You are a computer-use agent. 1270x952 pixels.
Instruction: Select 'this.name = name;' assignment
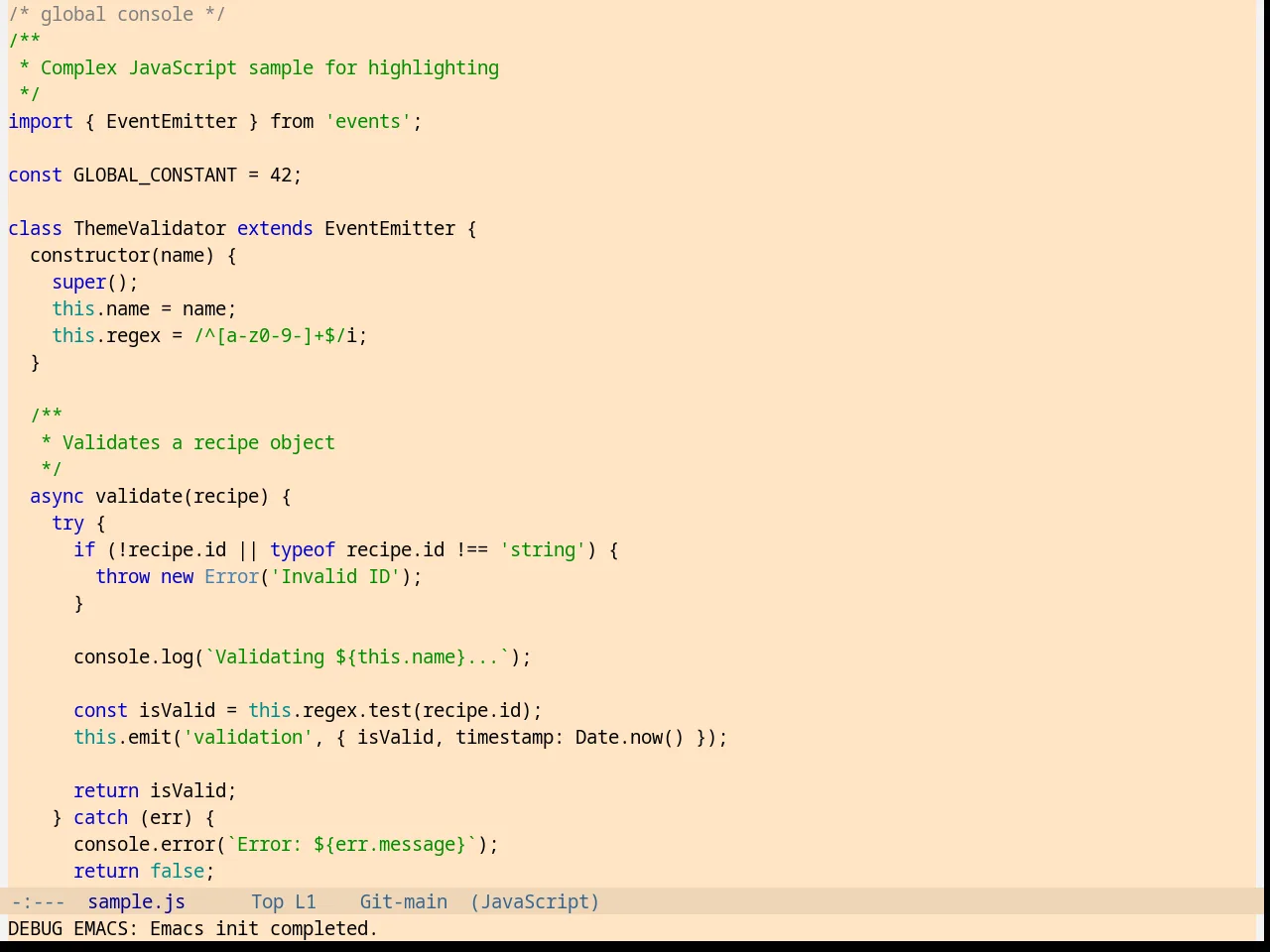[144, 308]
